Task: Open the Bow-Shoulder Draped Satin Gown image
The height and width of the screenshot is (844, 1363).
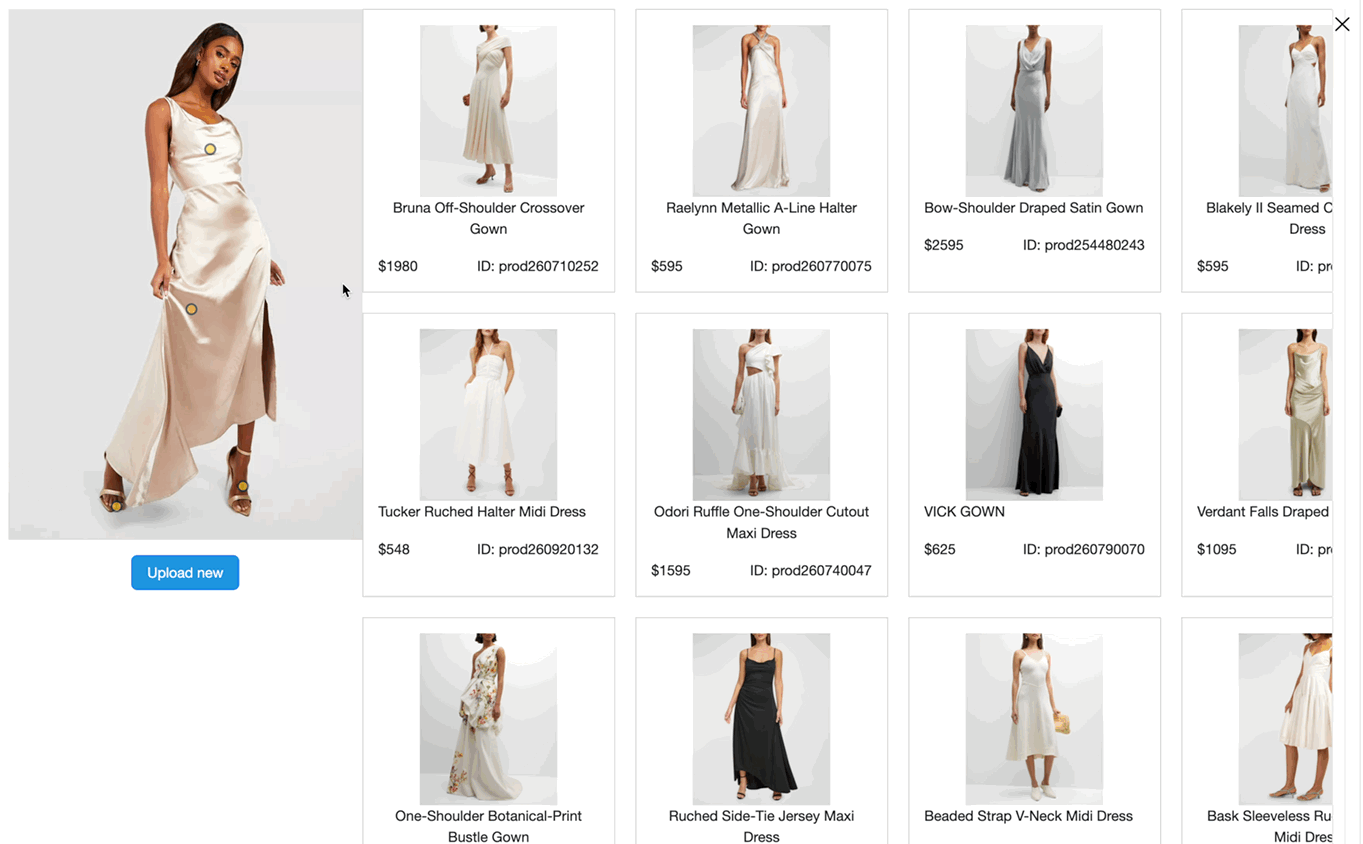Action: click(1034, 110)
